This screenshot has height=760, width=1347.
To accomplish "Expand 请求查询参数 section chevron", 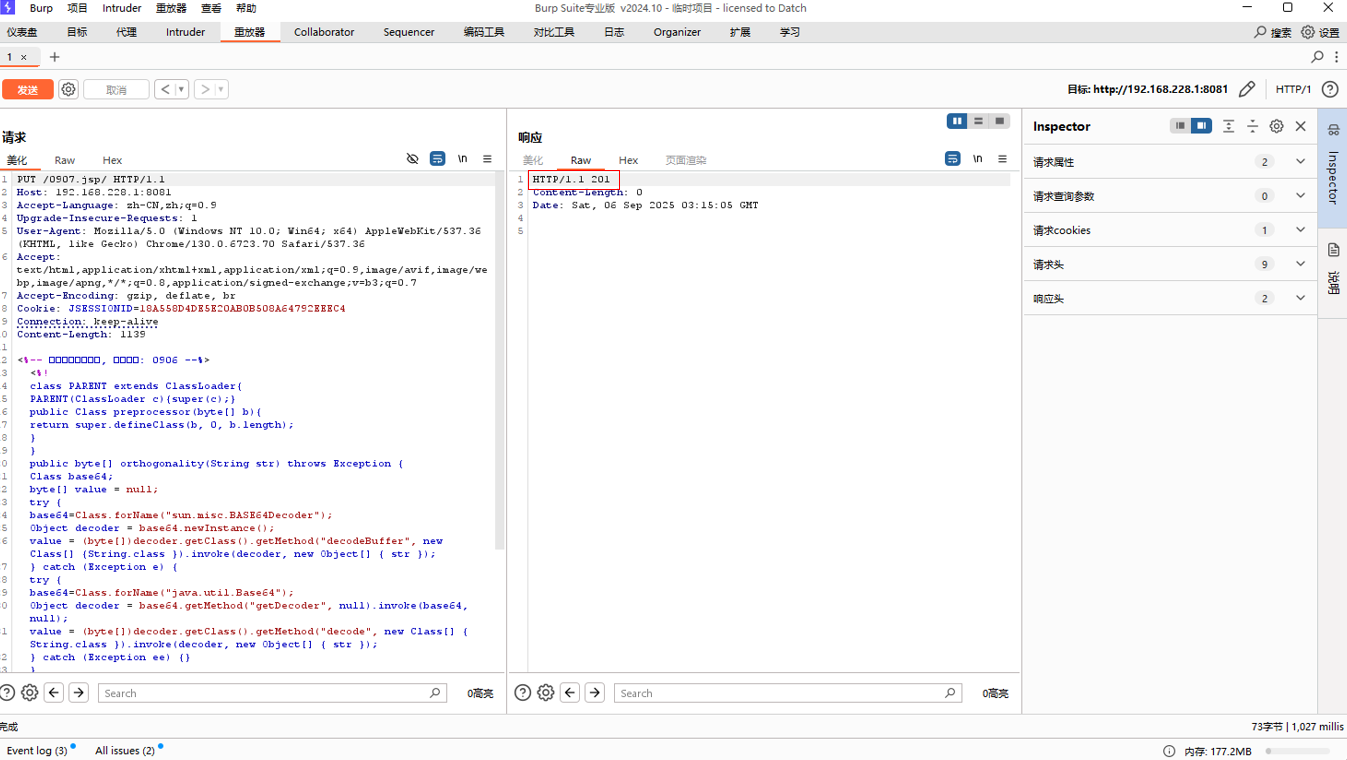I will (1300, 196).
